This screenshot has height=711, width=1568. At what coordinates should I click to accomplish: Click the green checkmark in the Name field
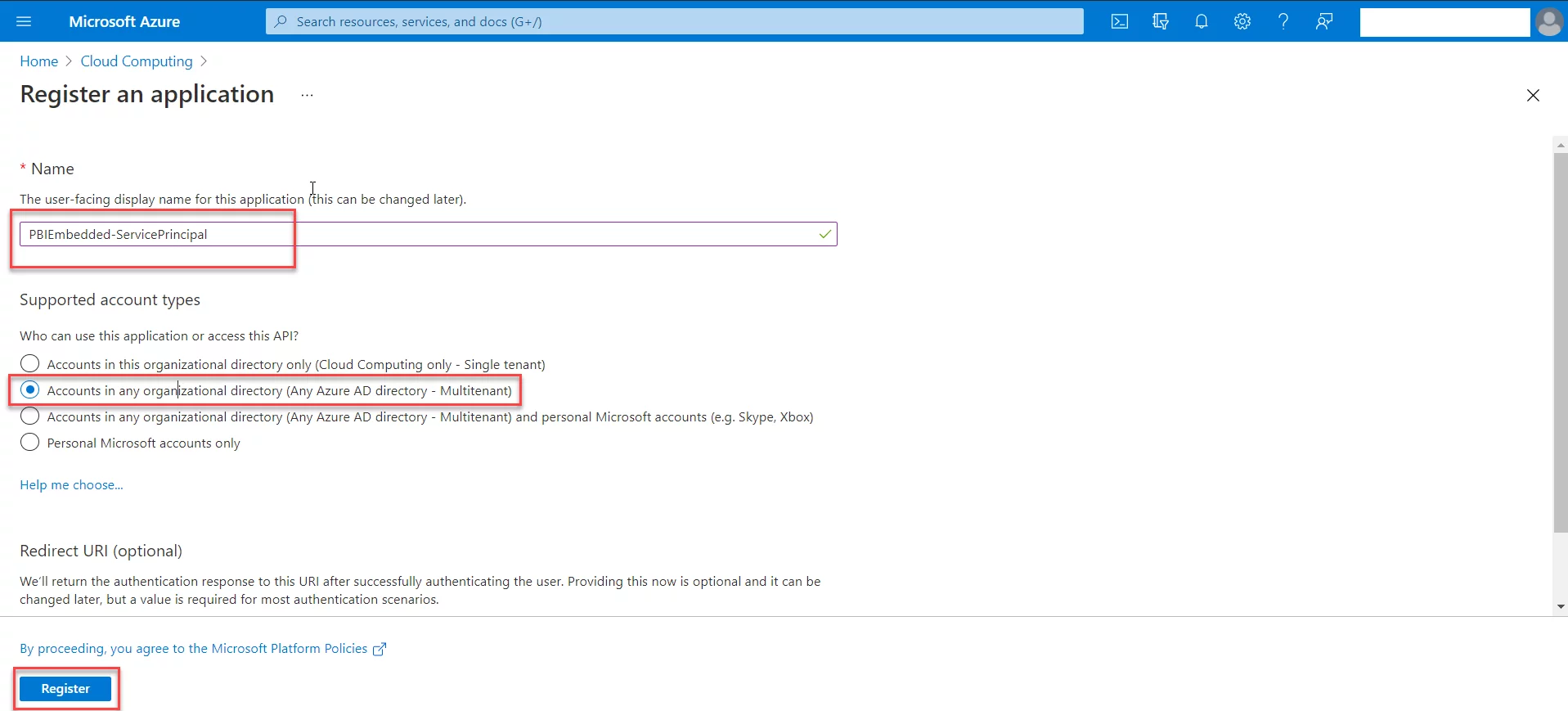(825, 234)
